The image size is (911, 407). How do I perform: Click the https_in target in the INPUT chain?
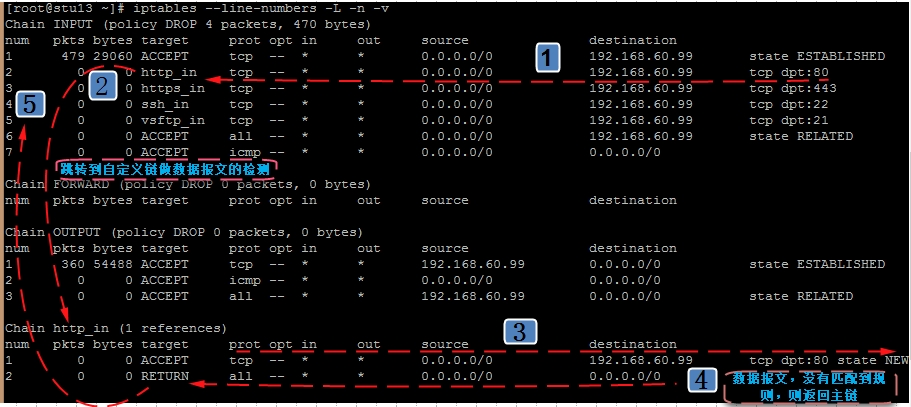click(x=172, y=88)
